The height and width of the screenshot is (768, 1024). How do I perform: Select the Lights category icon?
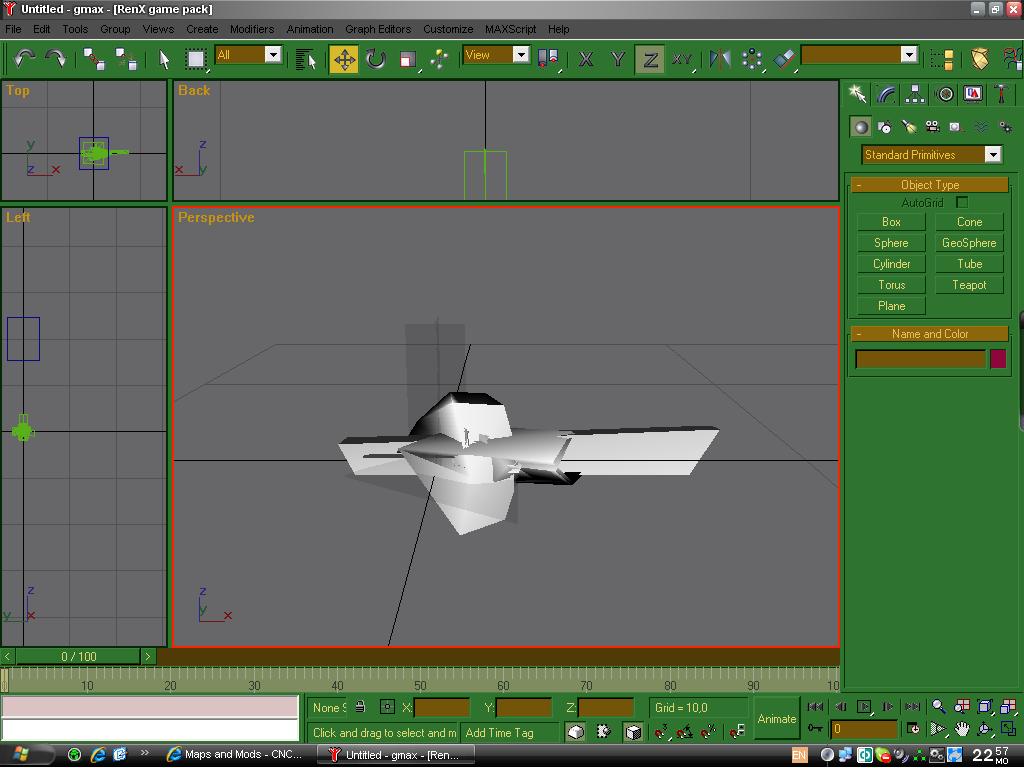[x=908, y=127]
